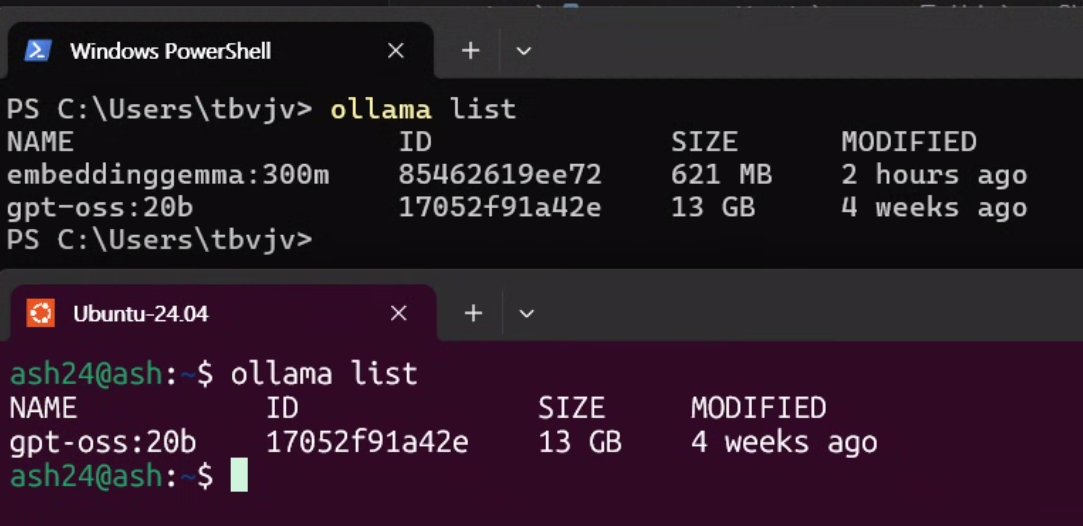This screenshot has height=526, width=1083.
Task: Click the ID 85462619ee72 in PowerShell
Action: (500, 175)
